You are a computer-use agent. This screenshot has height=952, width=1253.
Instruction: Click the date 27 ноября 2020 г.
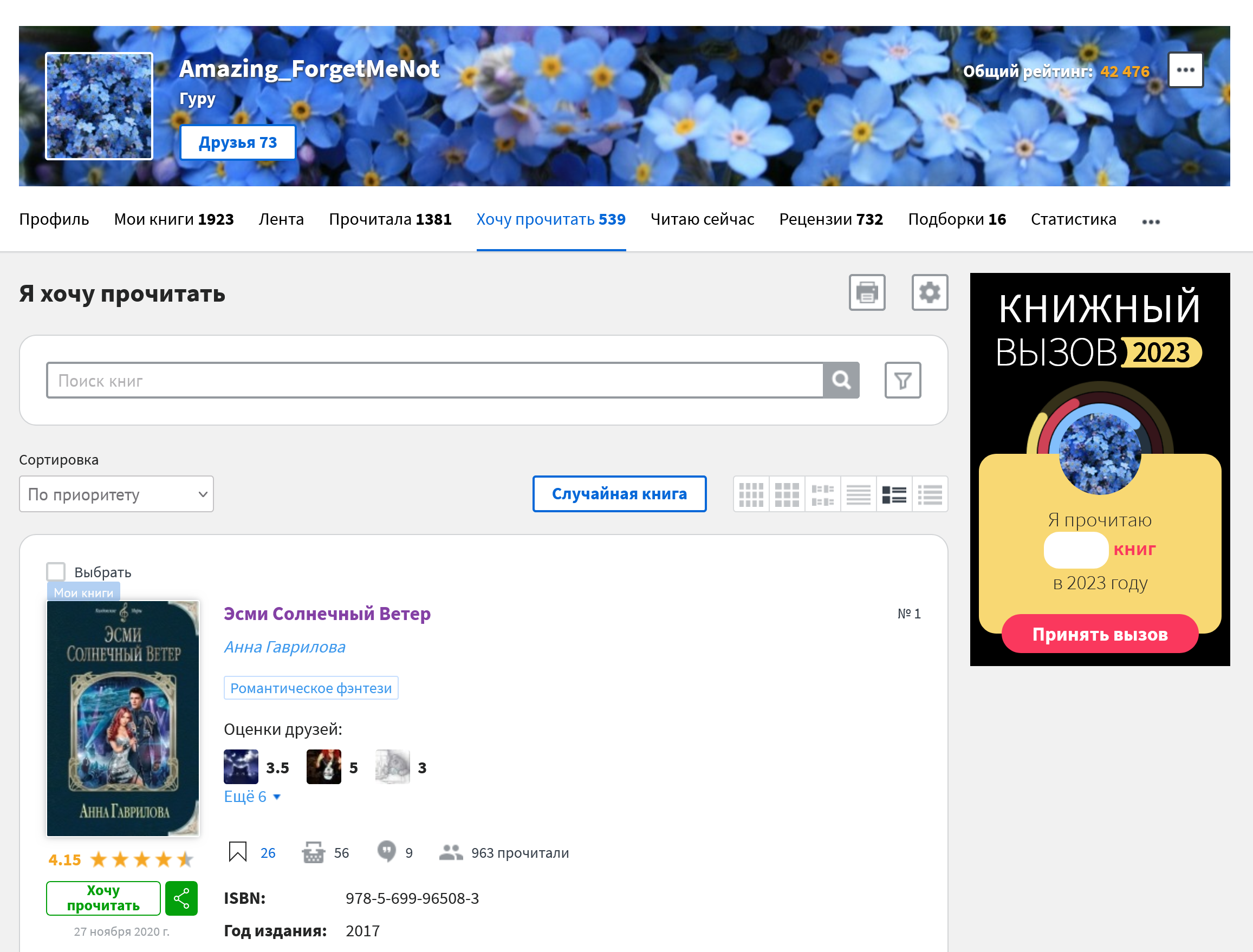(121, 931)
